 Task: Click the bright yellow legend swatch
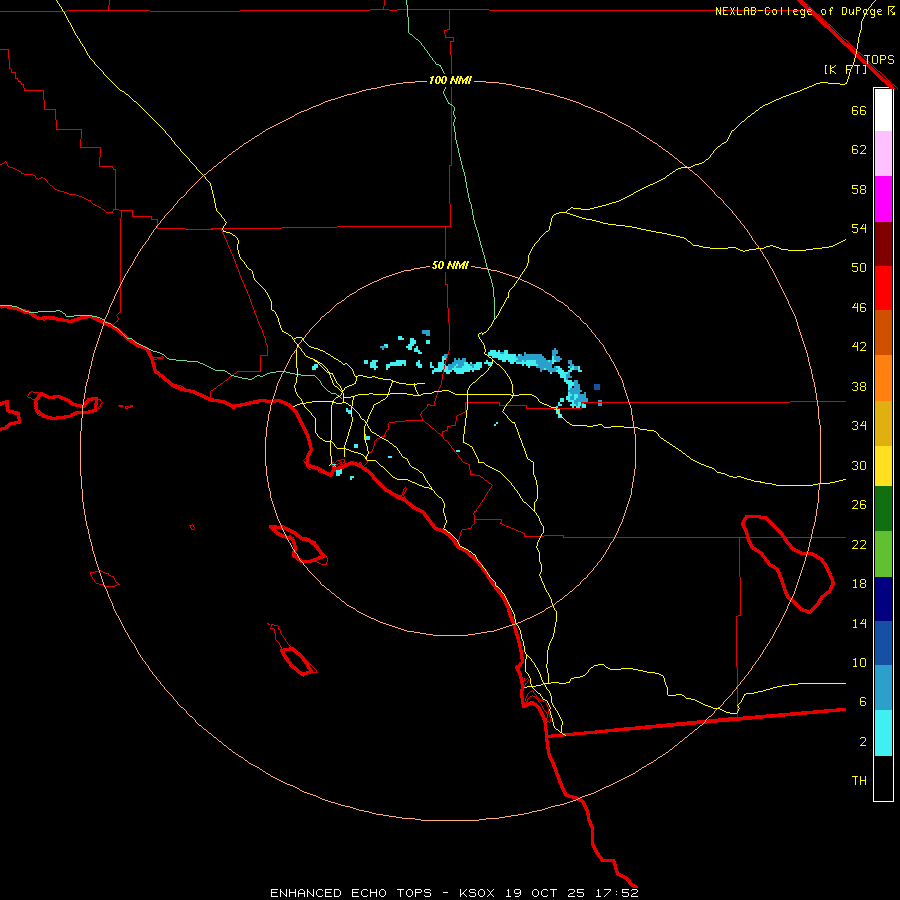(883, 465)
